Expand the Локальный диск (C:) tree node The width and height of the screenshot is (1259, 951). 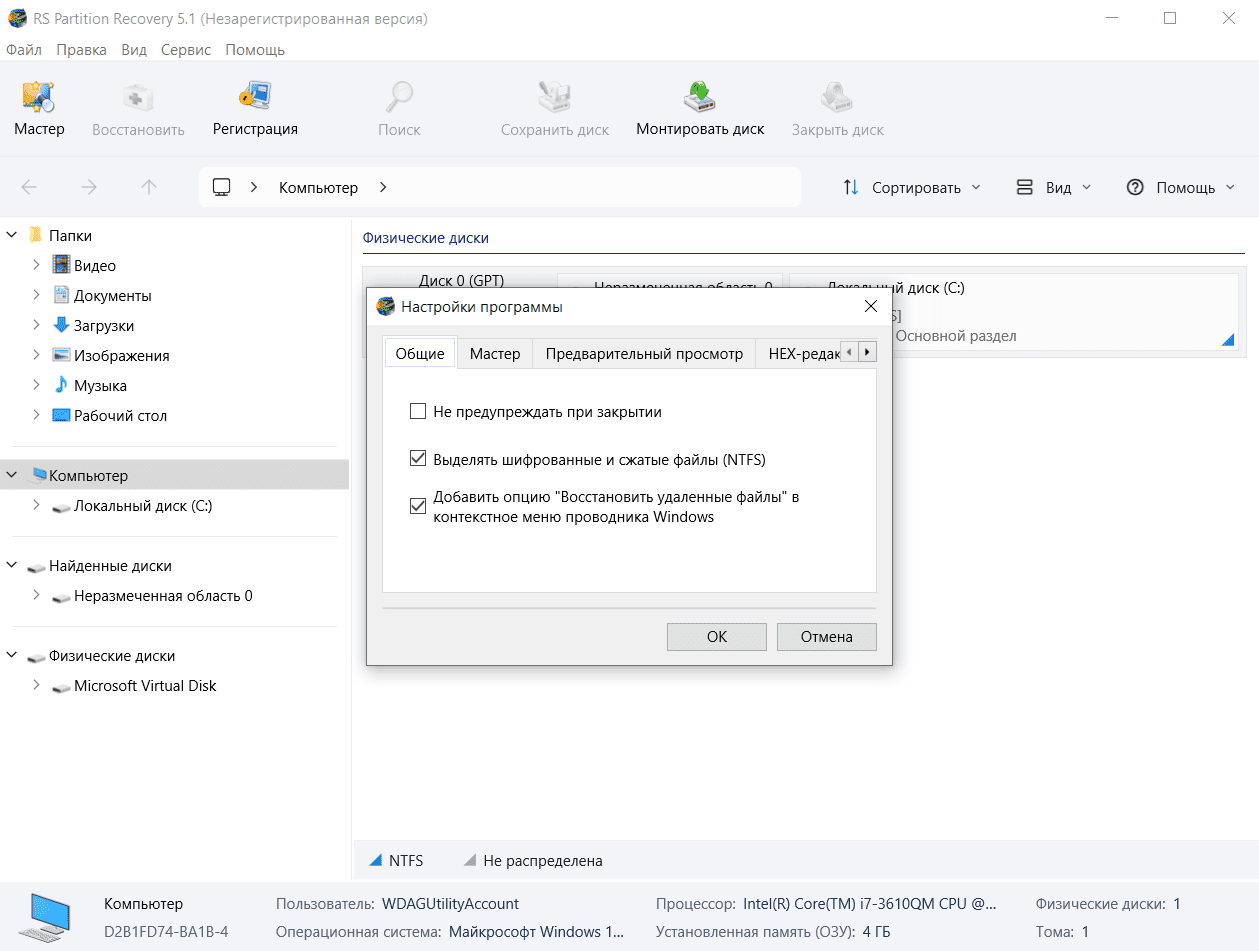37,506
